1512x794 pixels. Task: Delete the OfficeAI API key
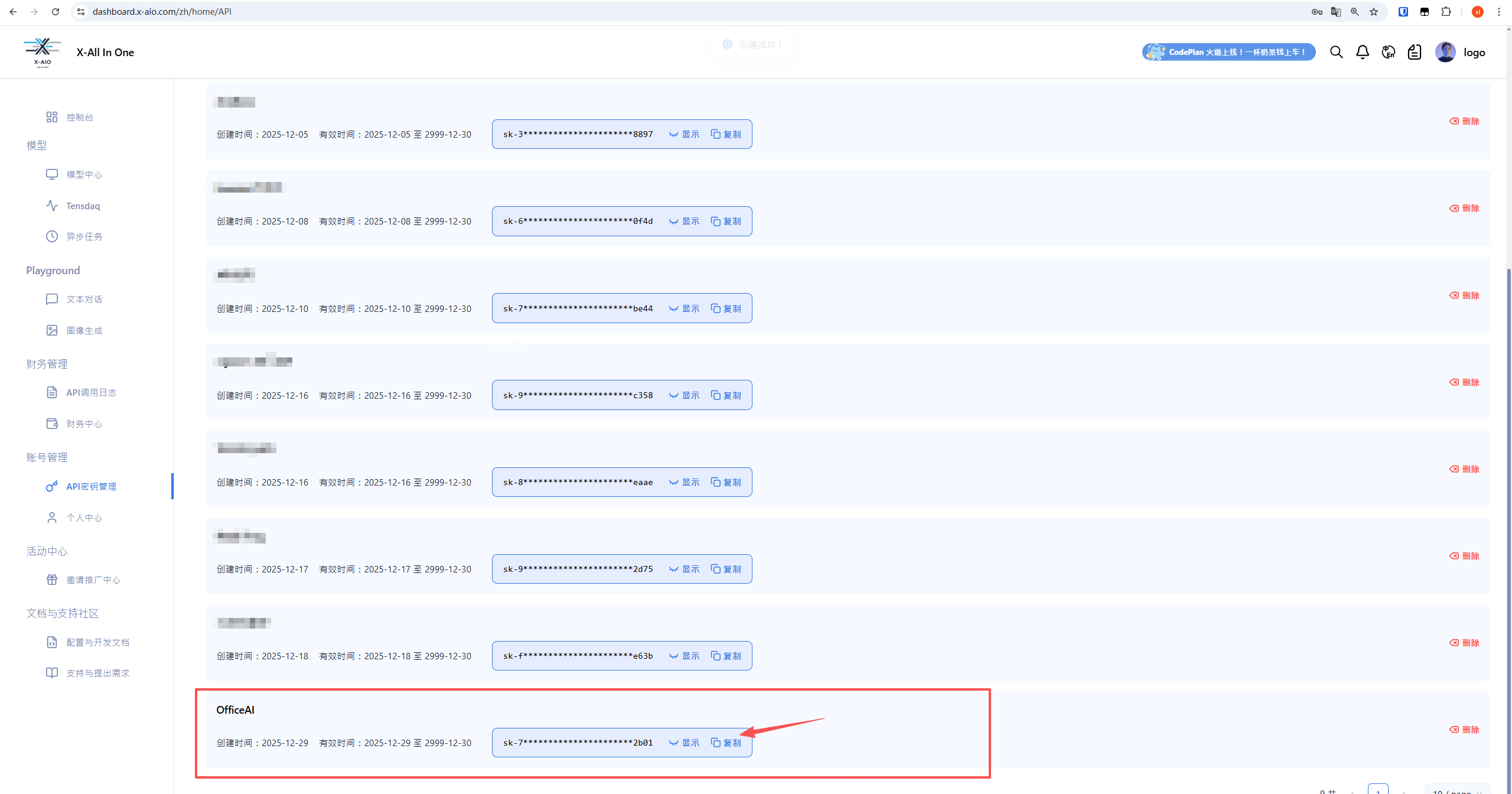(1464, 730)
